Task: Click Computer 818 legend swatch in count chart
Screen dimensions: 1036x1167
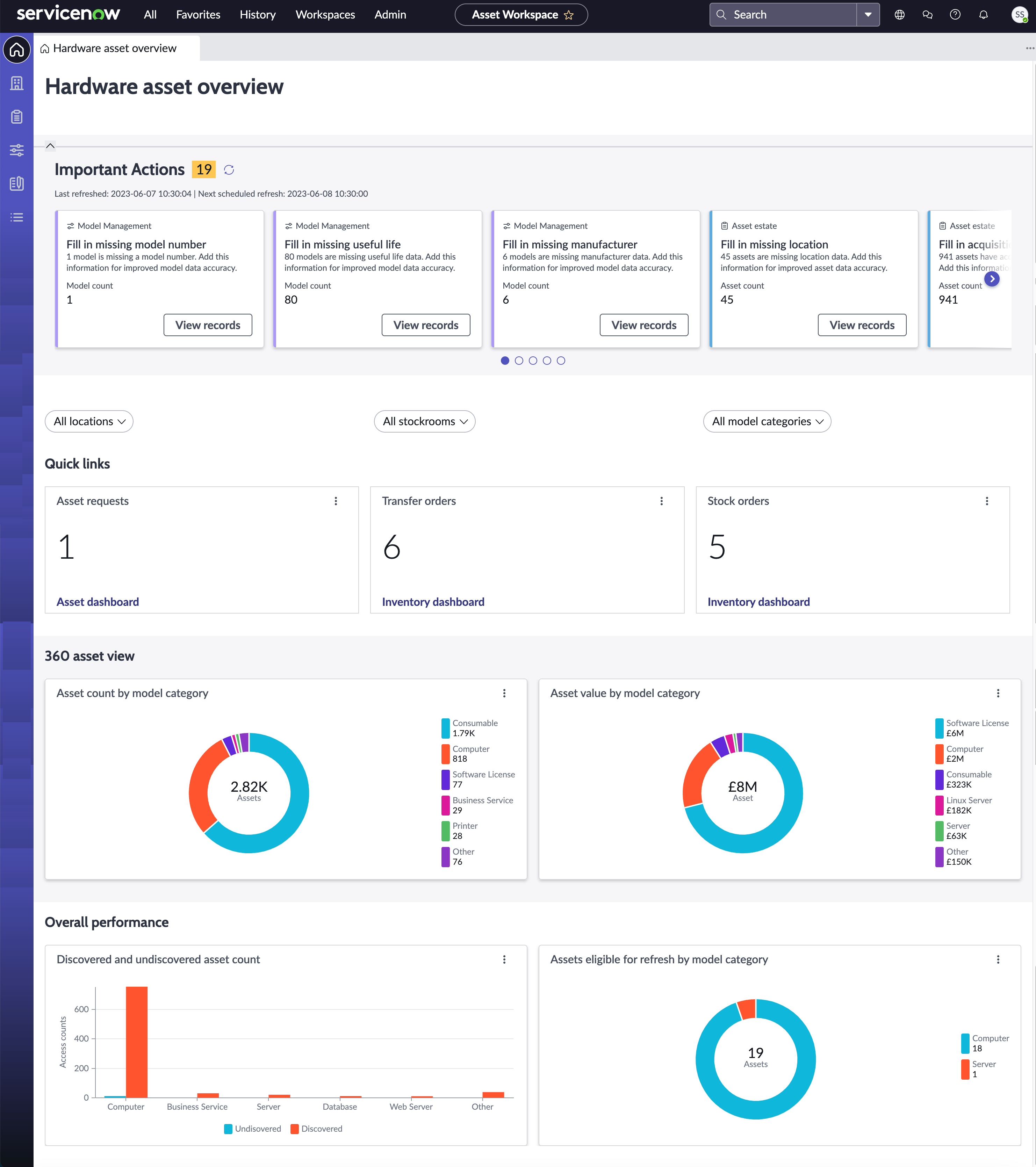Action: click(x=445, y=754)
